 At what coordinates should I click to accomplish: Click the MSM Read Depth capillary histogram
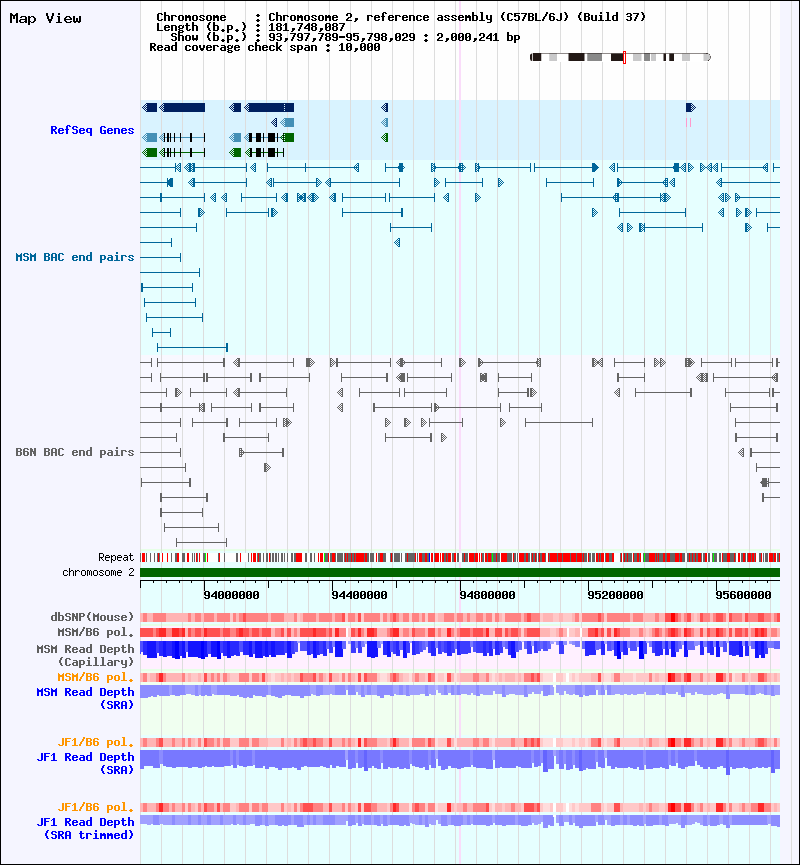pyautogui.click(x=460, y=650)
